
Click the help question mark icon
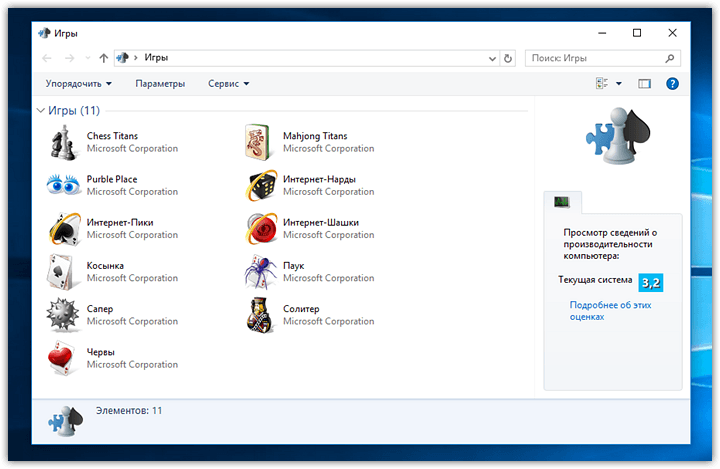click(672, 84)
